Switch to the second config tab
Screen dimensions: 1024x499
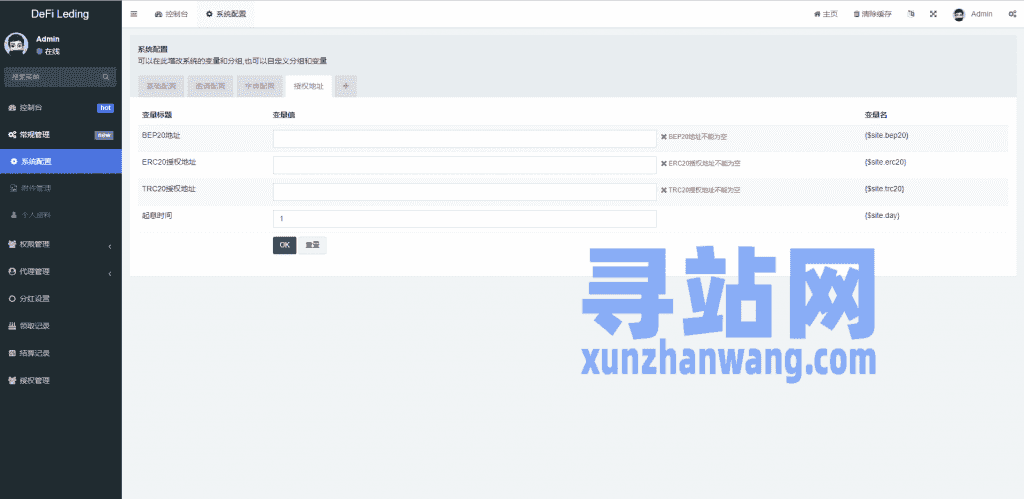(x=210, y=86)
